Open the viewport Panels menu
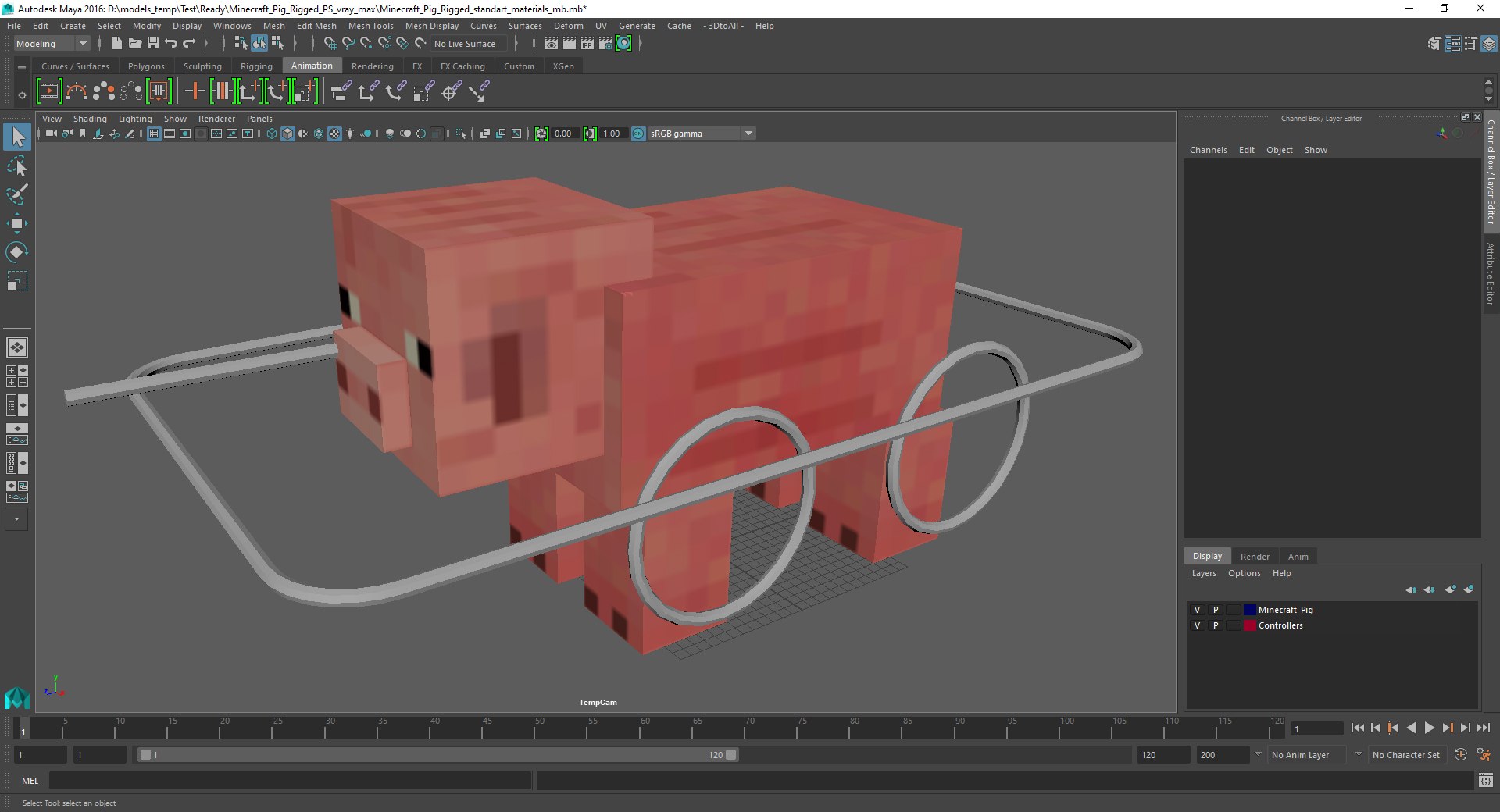The image size is (1500, 812). pyautogui.click(x=259, y=119)
